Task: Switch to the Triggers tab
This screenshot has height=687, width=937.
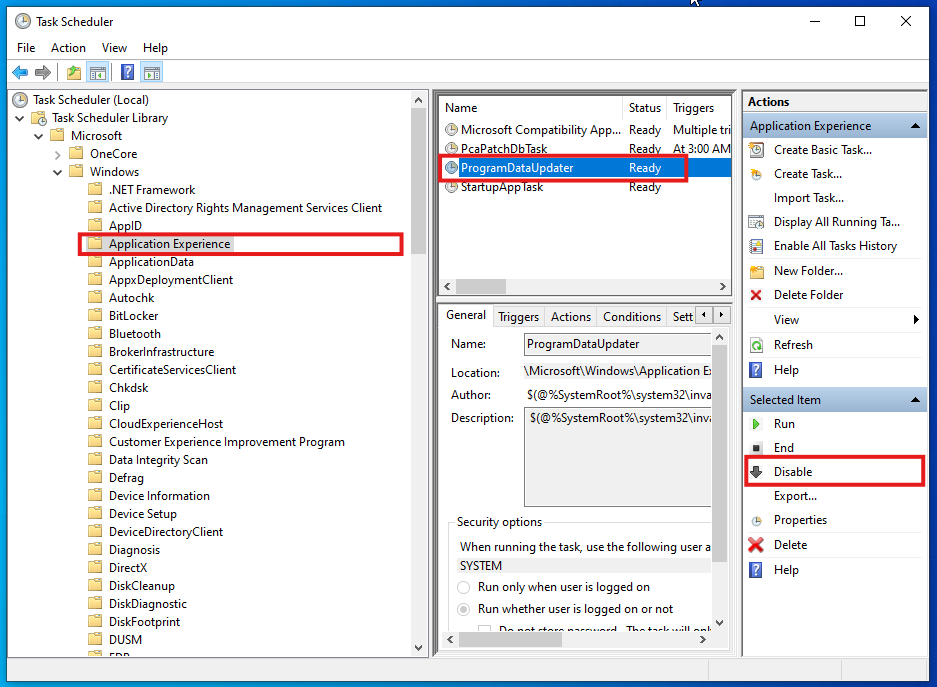Action: pos(519,317)
